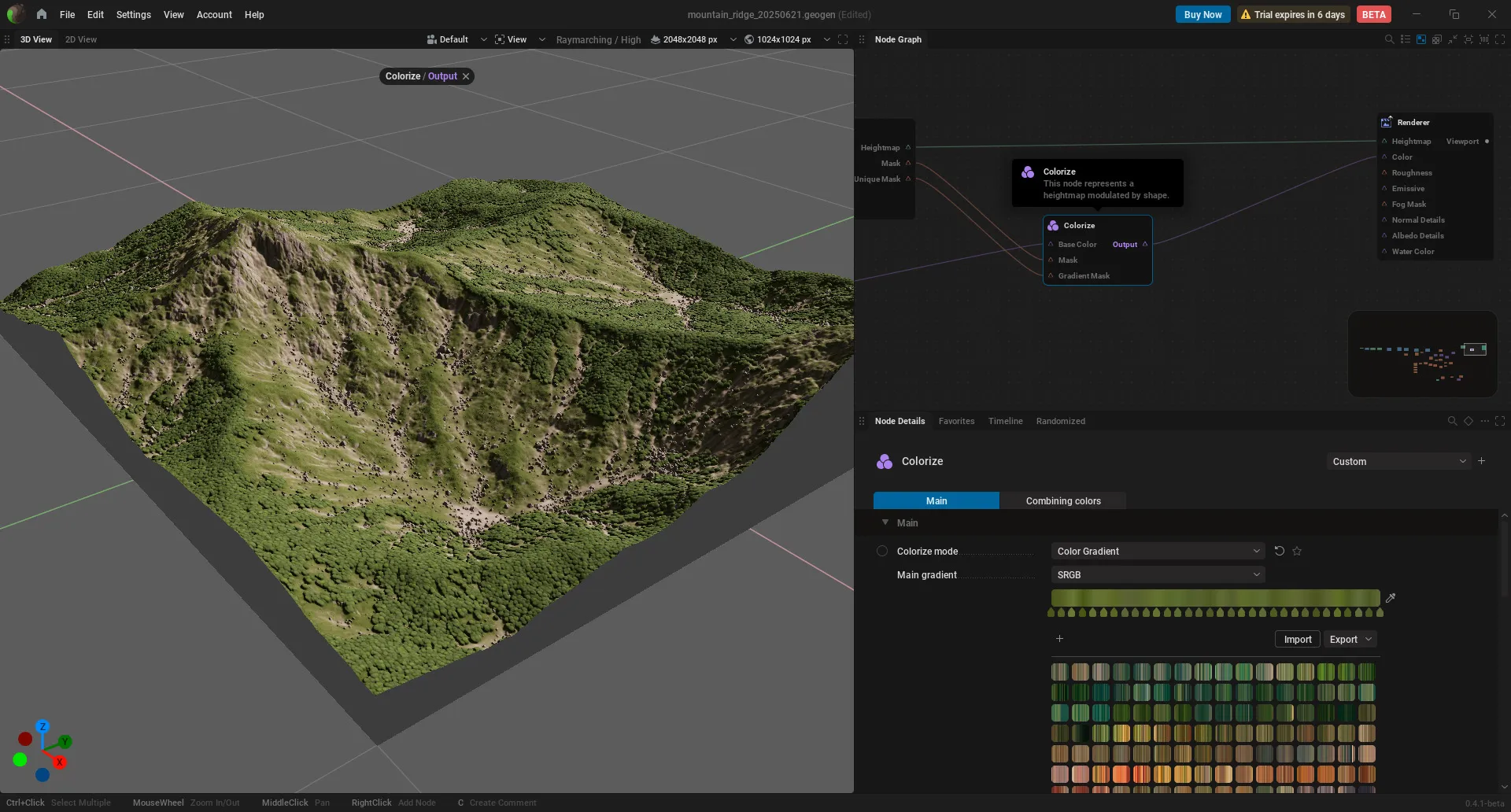Toggle the radio circle next to Colorize mode
Viewport: 1511px width, 812px height.
(x=882, y=551)
